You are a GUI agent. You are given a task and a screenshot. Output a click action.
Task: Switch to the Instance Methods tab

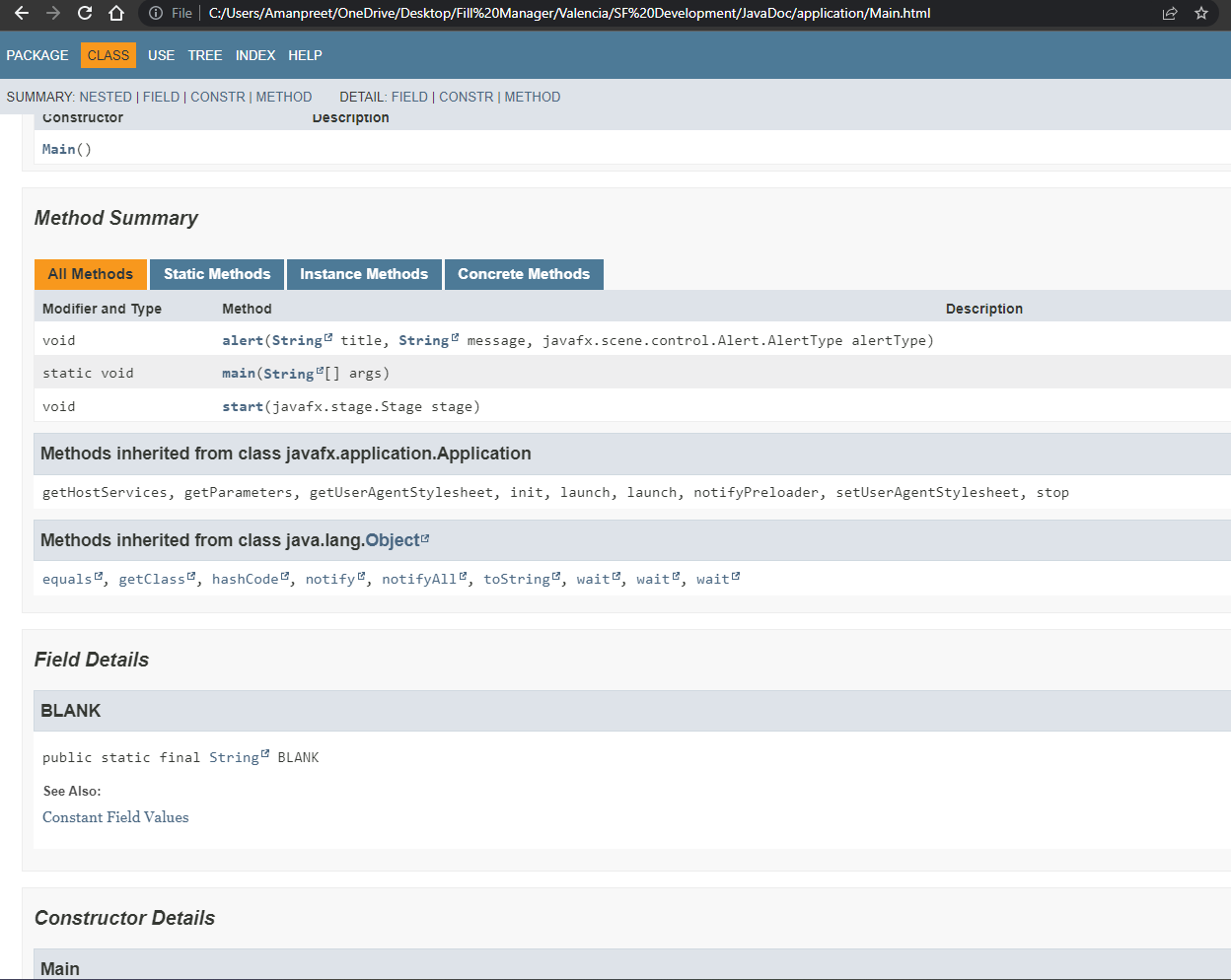pos(364,274)
